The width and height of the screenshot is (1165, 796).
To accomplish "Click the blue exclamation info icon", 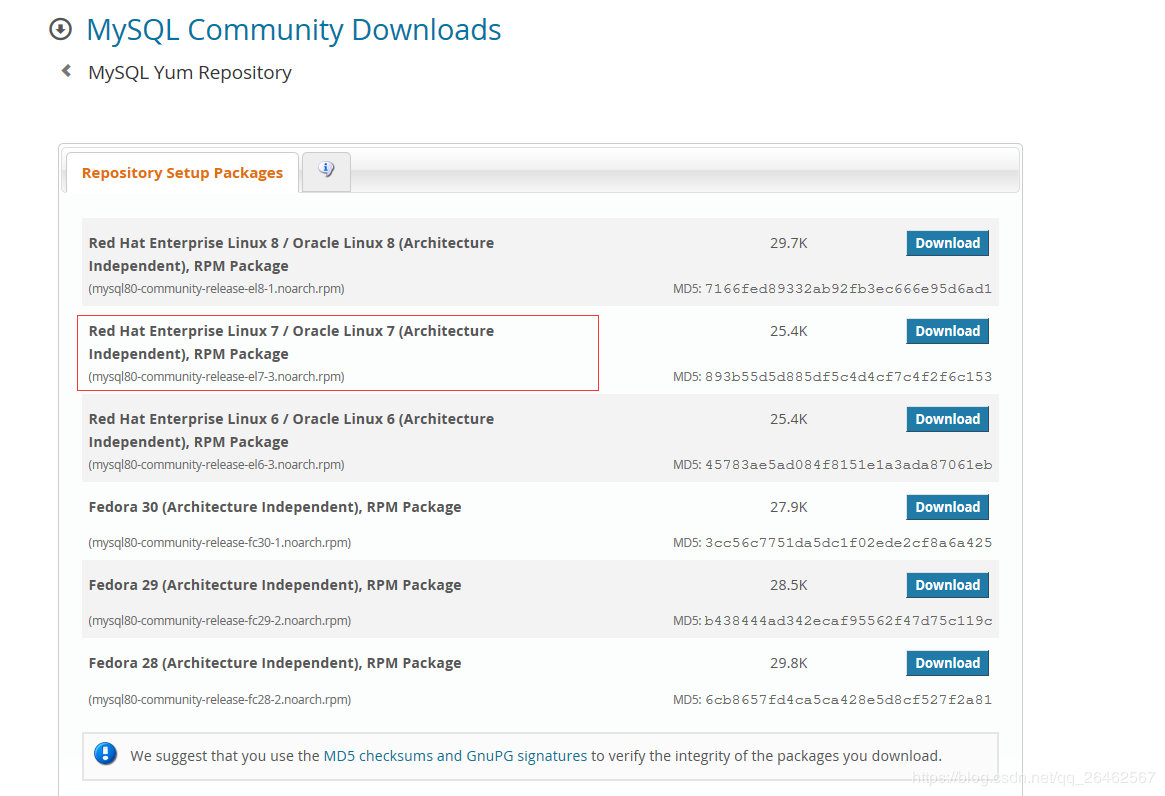I will [106, 754].
